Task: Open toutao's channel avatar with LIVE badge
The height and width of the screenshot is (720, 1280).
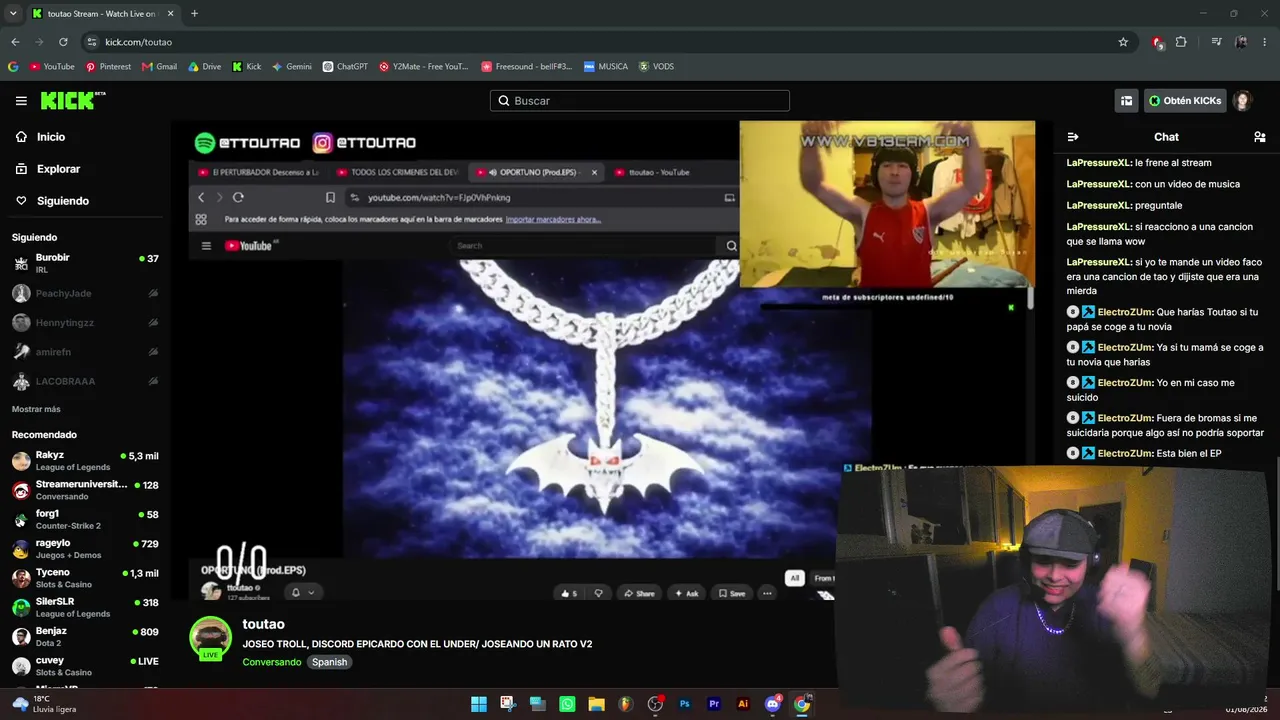Action: click(x=211, y=638)
